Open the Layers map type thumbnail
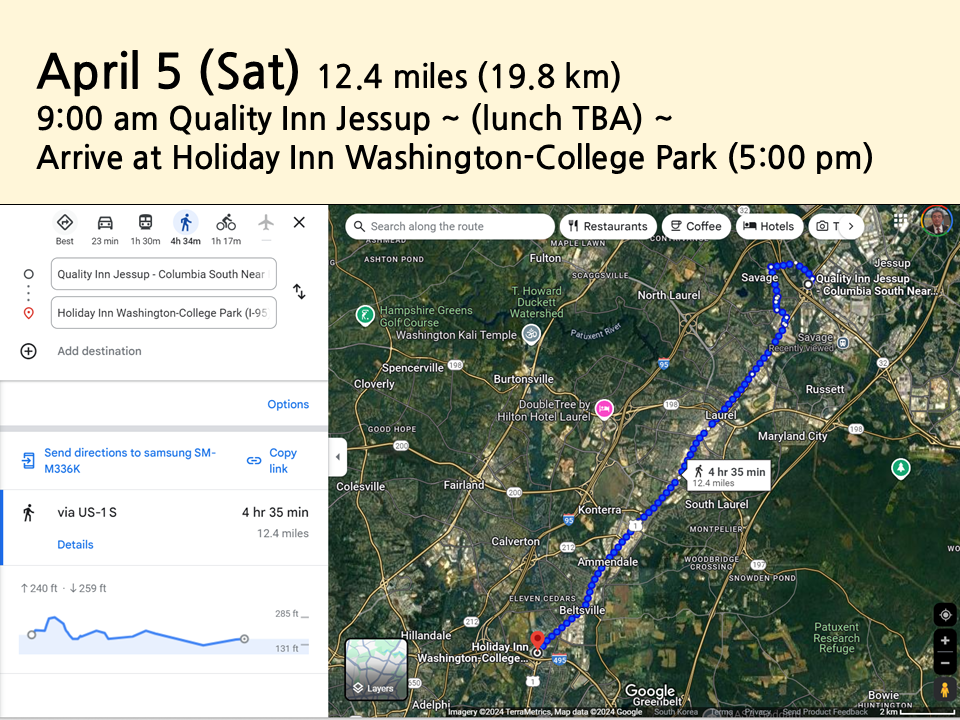The width and height of the screenshot is (960, 720). pyautogui.click(x=376, y=669)
